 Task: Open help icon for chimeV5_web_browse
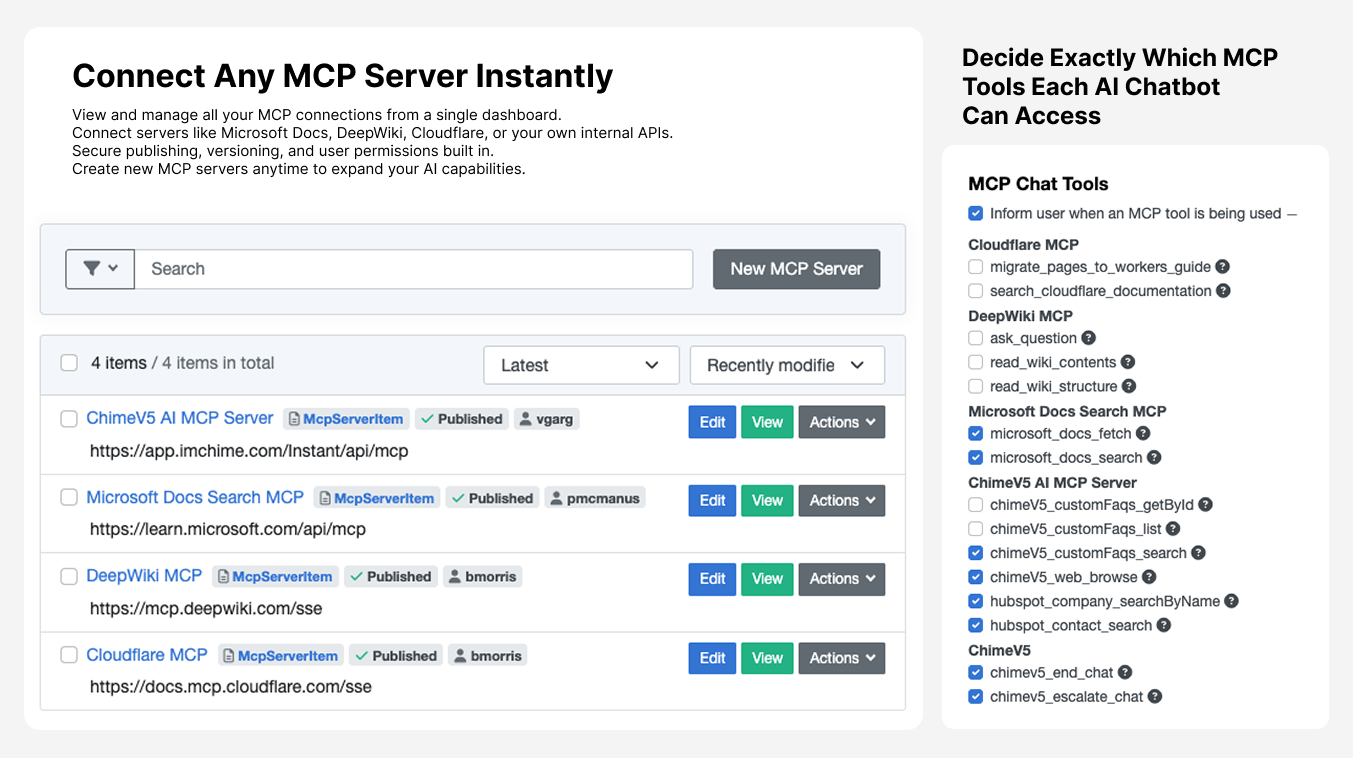coord(1149,577)
